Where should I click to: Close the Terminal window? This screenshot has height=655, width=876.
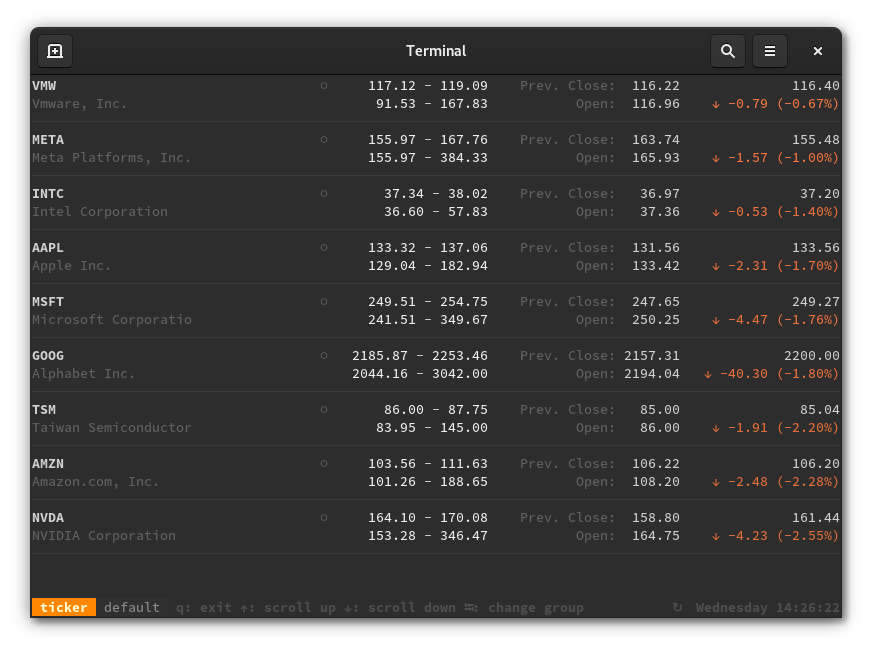tap(818, 51)
